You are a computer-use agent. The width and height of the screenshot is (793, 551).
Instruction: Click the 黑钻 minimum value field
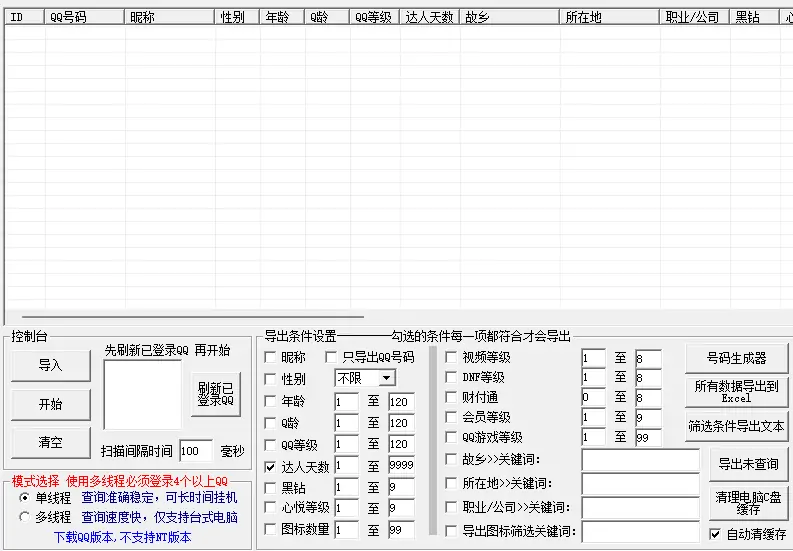pos(346,488)
